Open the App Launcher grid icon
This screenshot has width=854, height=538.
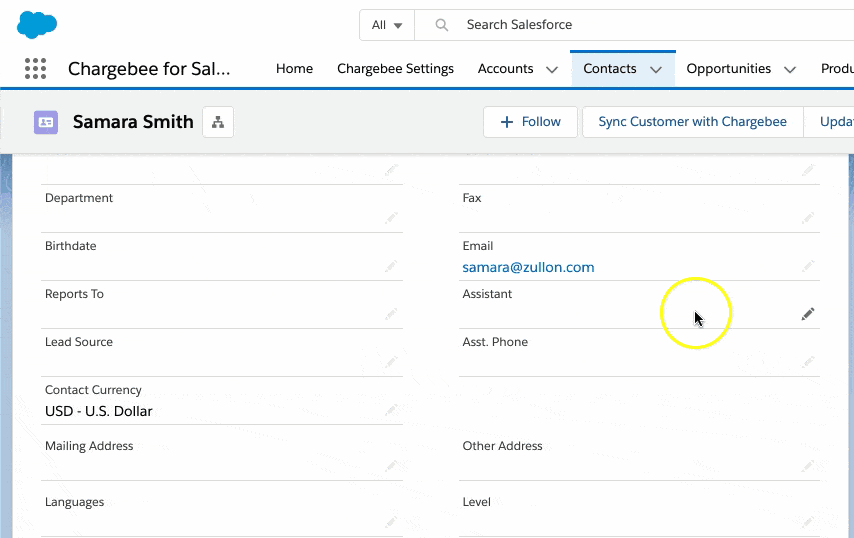coord(35,69)
